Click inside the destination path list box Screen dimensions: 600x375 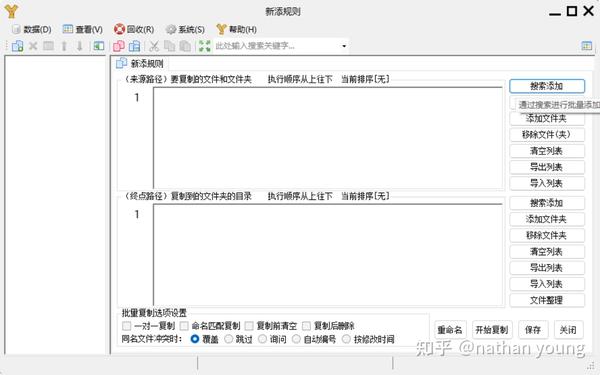328,254
